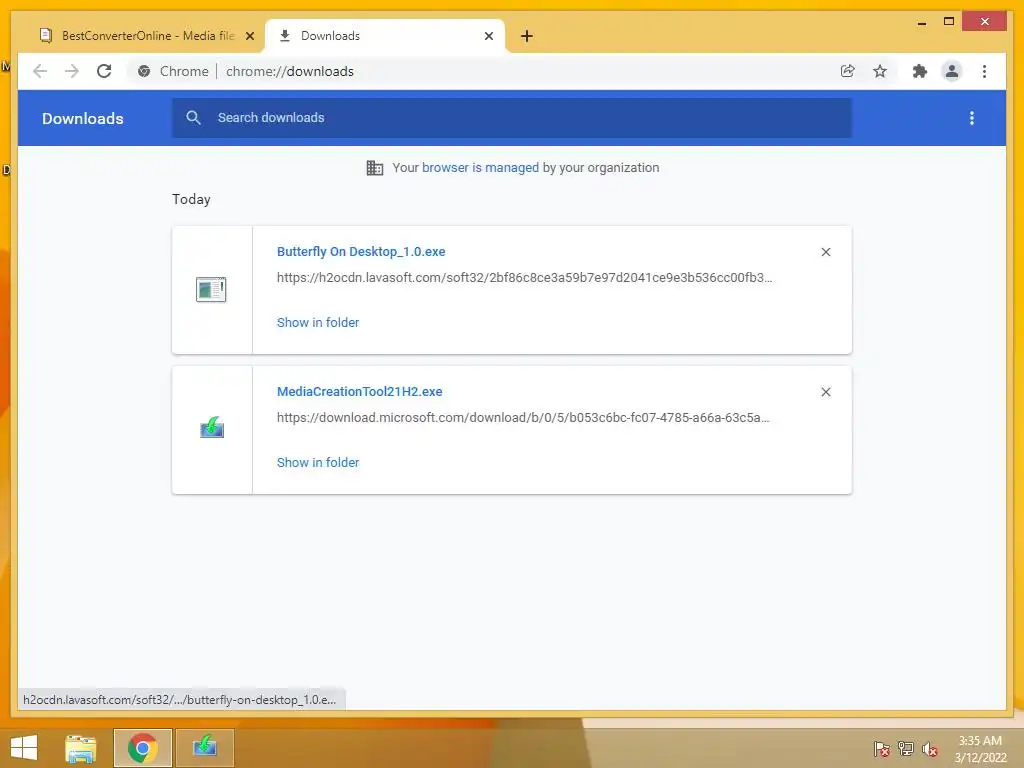Show Butterfly On Desktop in folder
1024x768 pixels.
(x=318, y=322)
